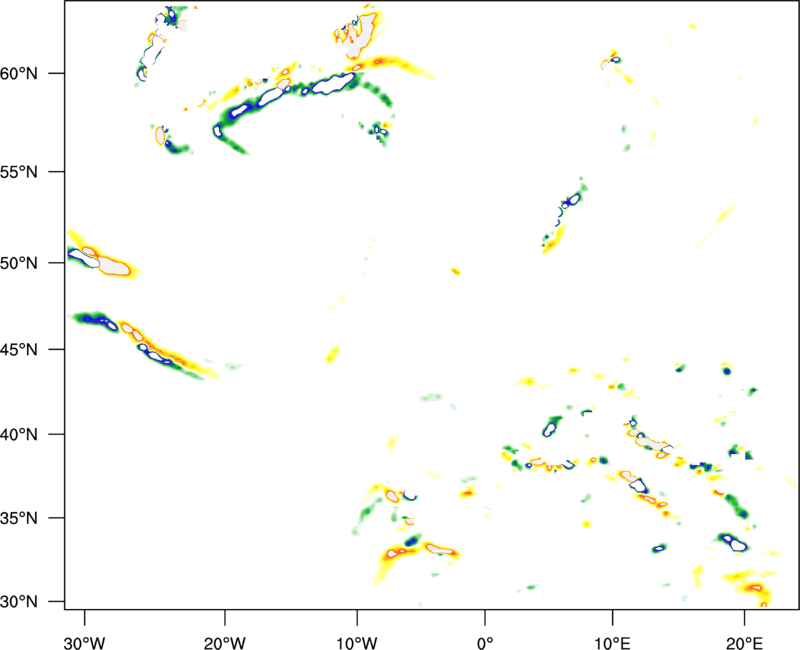Click the 20°W longitude label
This screenshot has width=800, height=650.
(x=225, y=643)
